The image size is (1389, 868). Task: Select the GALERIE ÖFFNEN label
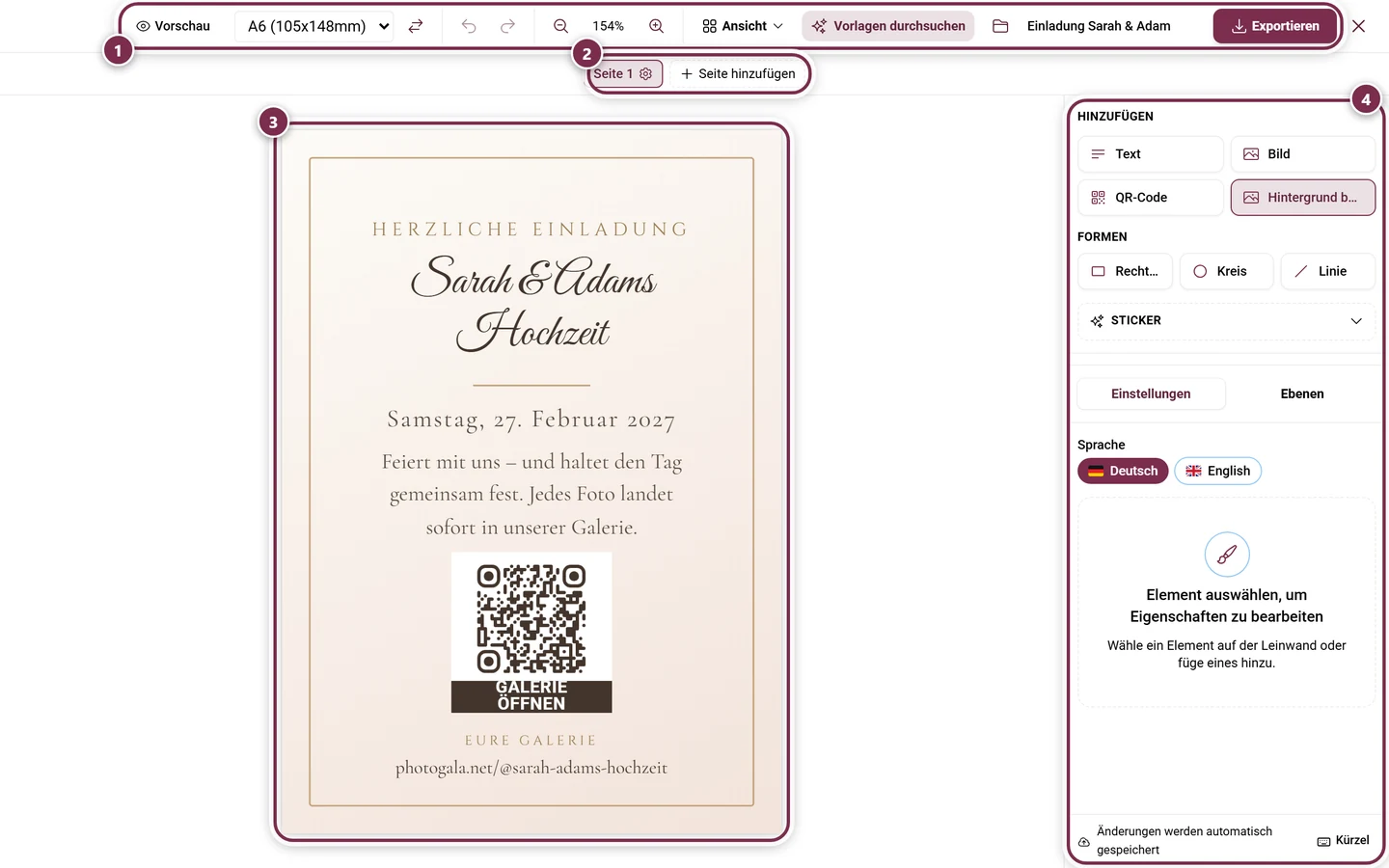pyautogui.click(x=531, y=695)
